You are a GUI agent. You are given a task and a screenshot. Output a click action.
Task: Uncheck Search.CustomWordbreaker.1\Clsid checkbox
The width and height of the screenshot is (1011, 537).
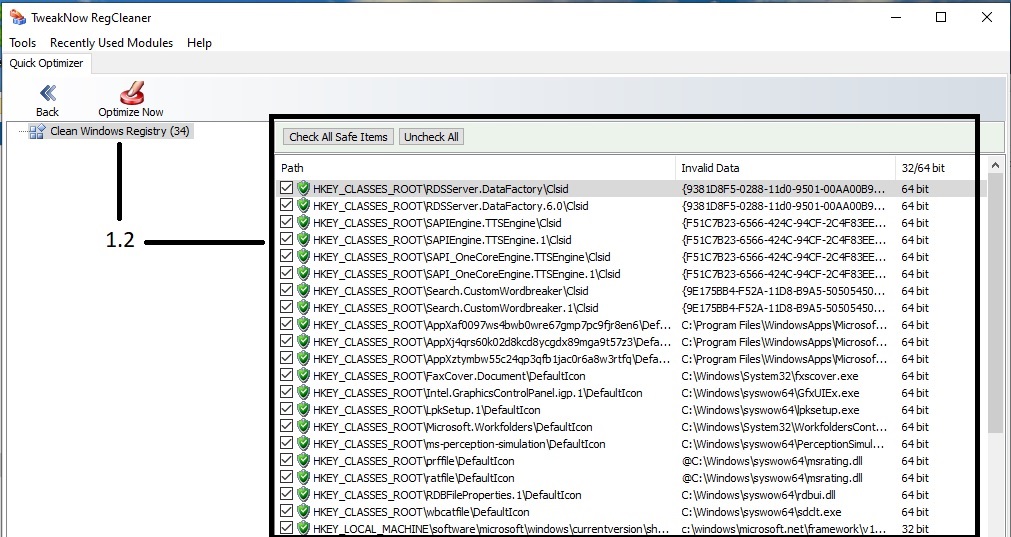click(286, 308)
